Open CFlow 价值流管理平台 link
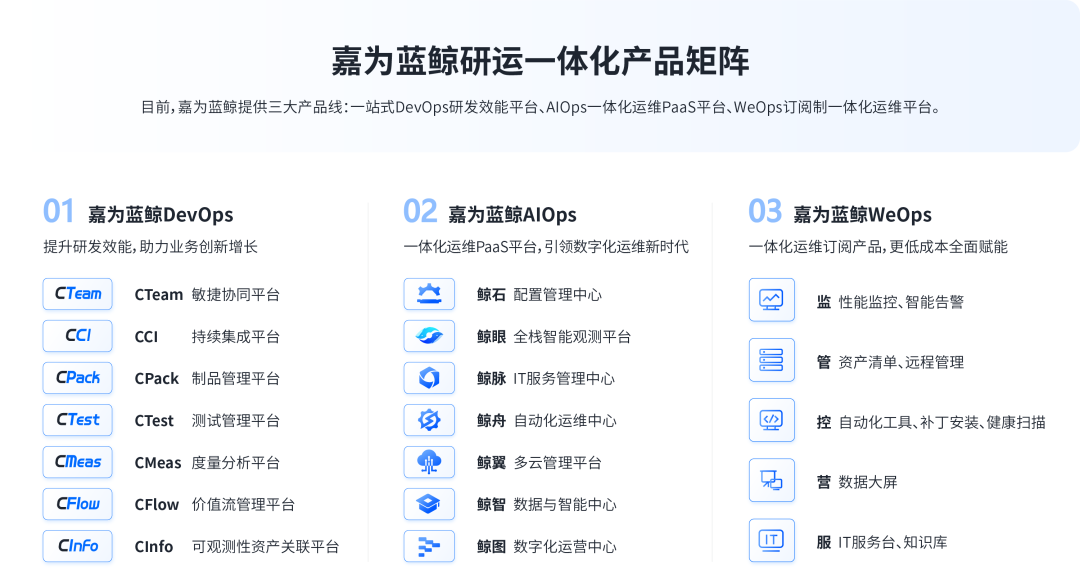The width and height of the screenshot is (1080, 588). coord(215,505)
